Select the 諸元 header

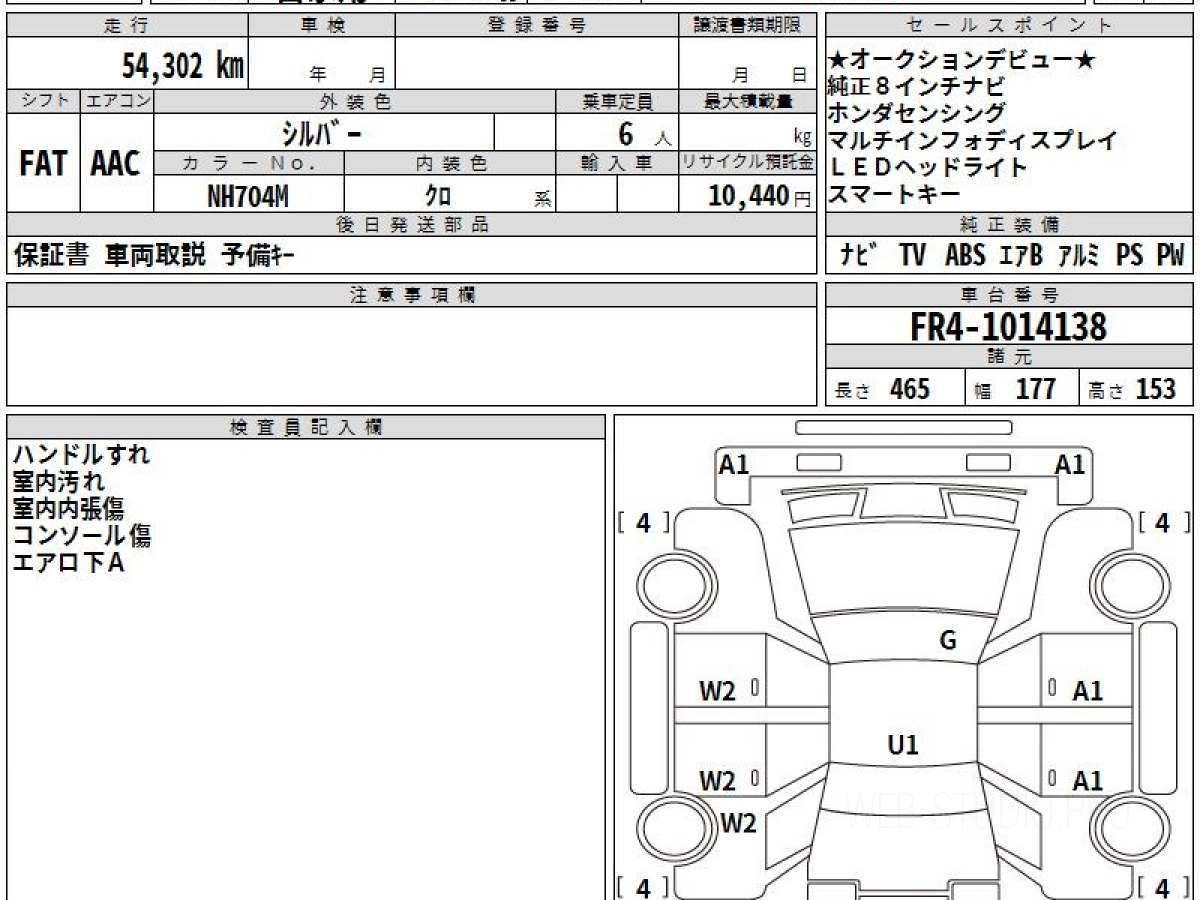pyautogui.click(x=1010, y=357)
